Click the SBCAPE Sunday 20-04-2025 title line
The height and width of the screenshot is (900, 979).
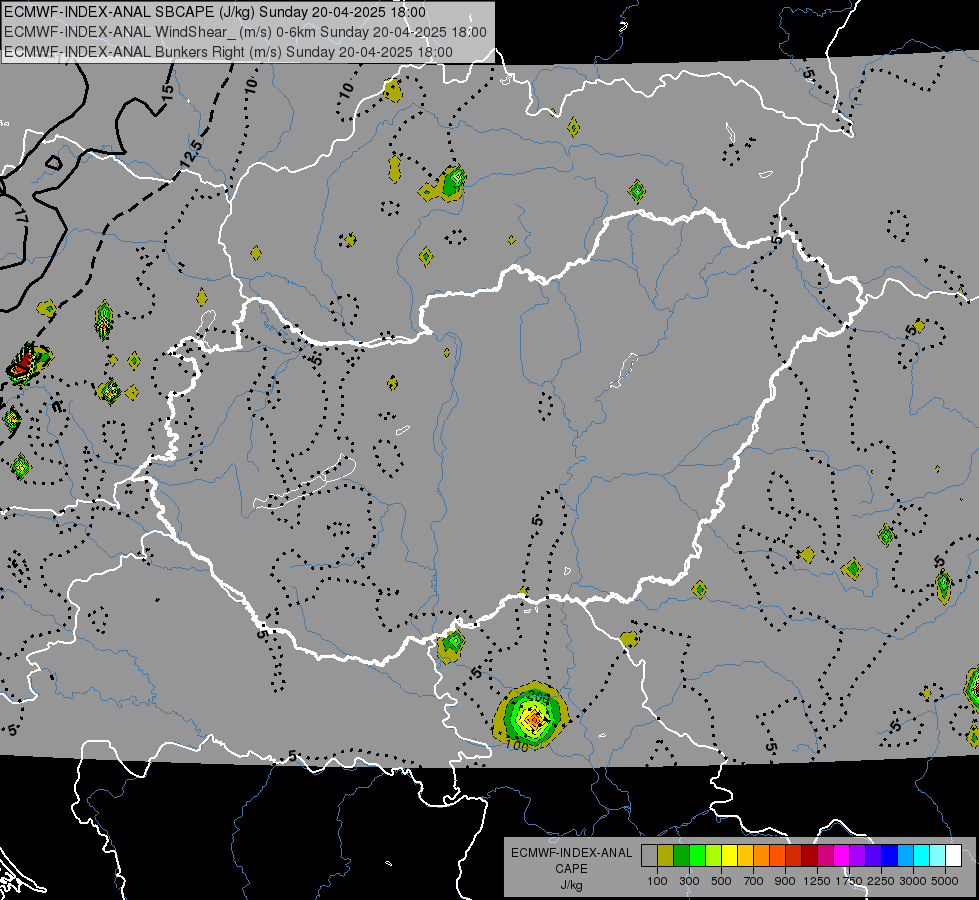click(215, 12)
